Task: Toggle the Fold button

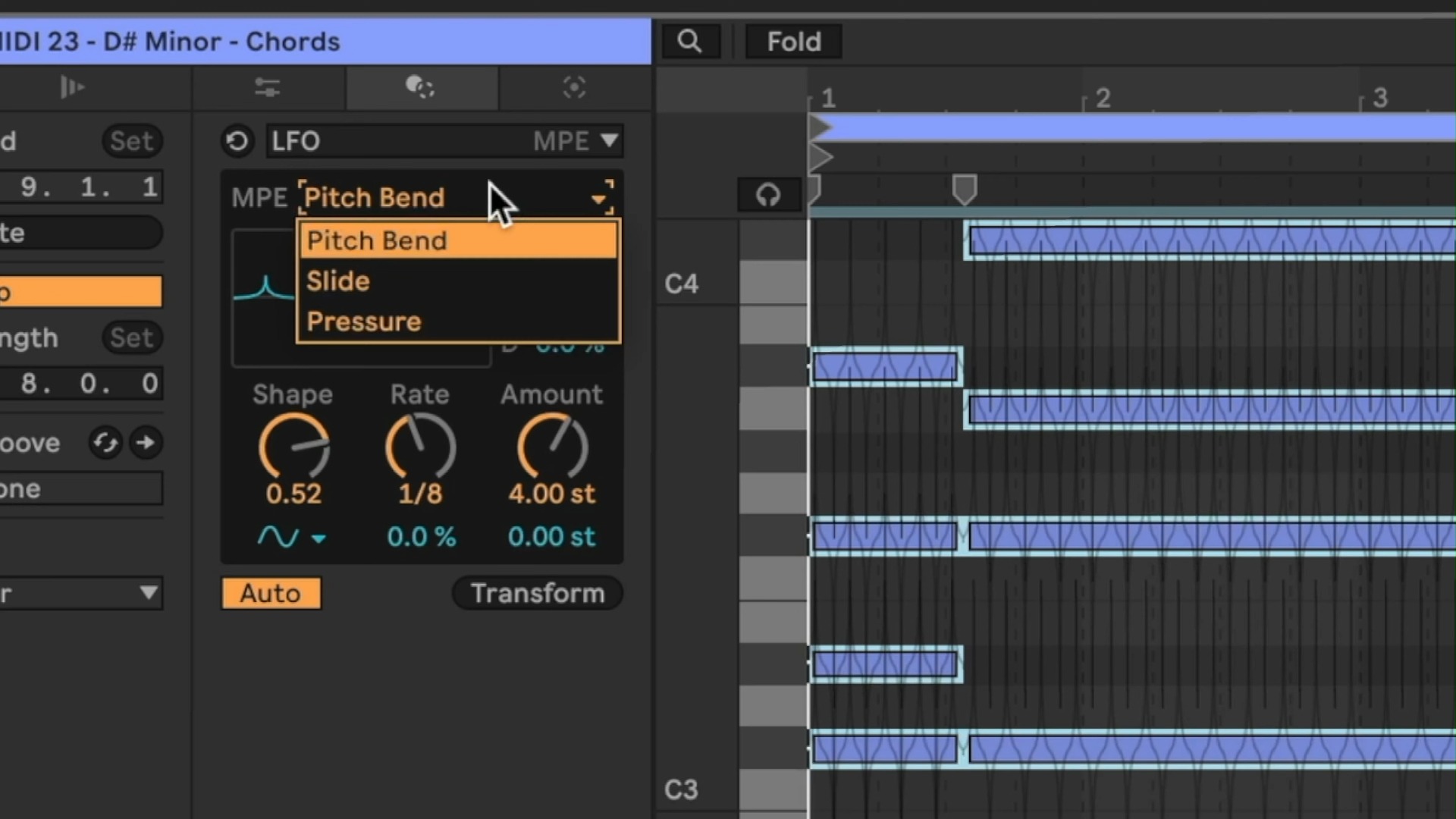Action: click(x=793, y=41)
